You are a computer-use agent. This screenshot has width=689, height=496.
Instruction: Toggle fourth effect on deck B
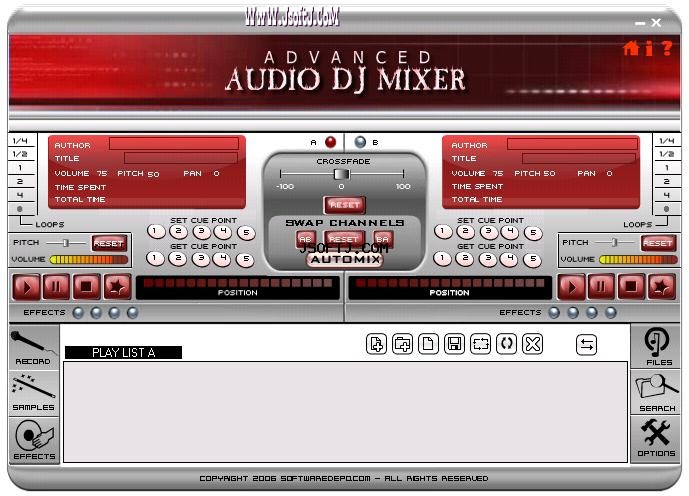611,312
